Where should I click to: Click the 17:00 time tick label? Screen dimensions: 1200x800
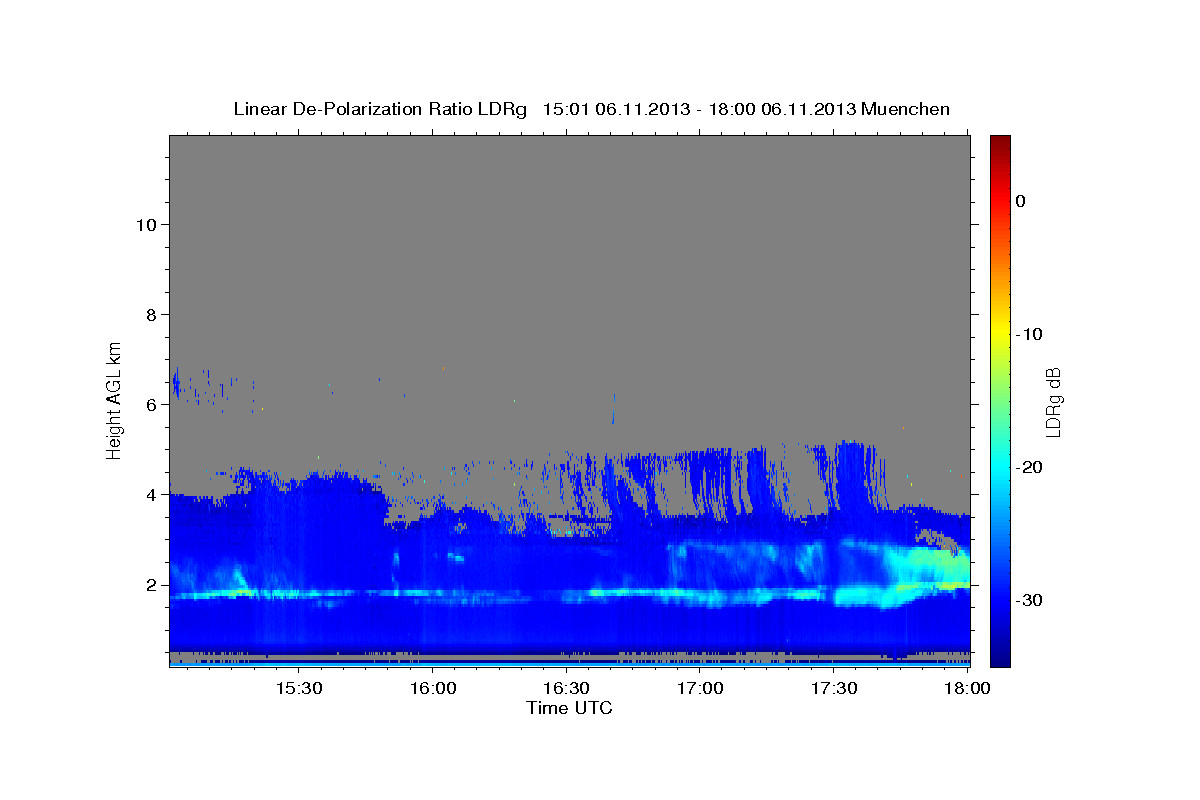[700, 689]
